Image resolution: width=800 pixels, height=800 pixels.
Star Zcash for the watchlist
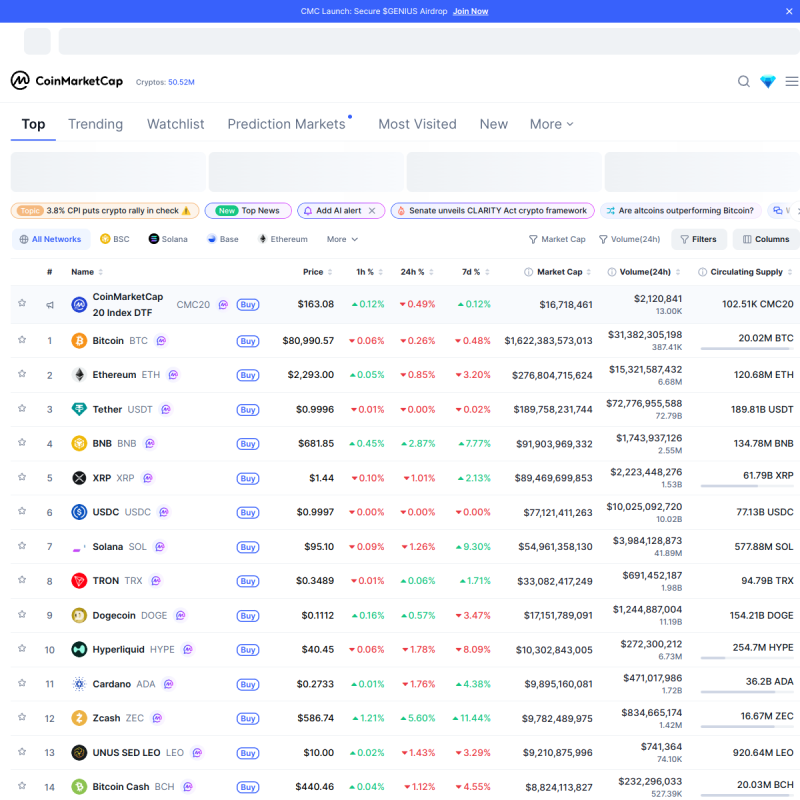pyautogui.click(x=22, y=717)
